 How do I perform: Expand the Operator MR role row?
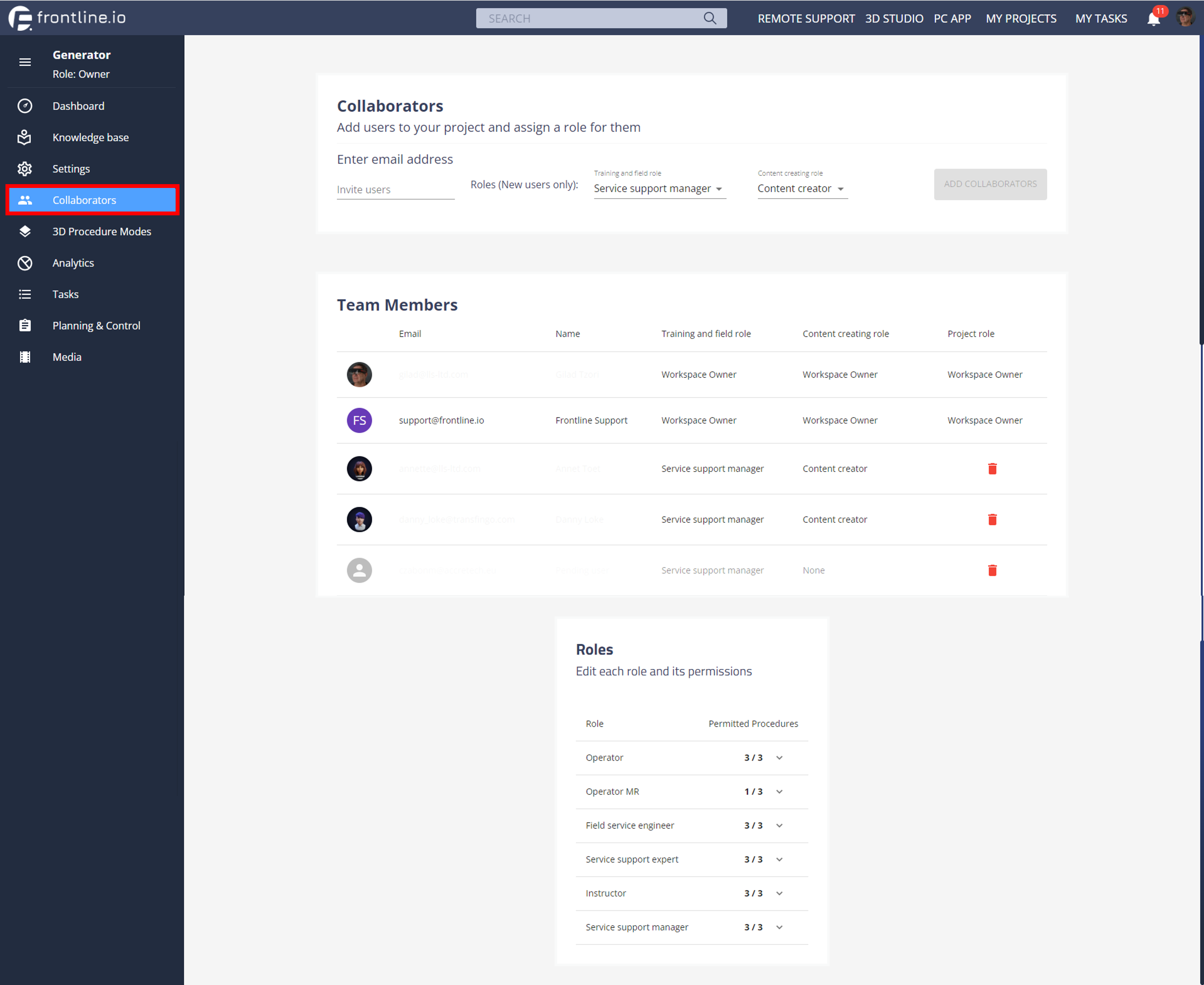point(779,792)
